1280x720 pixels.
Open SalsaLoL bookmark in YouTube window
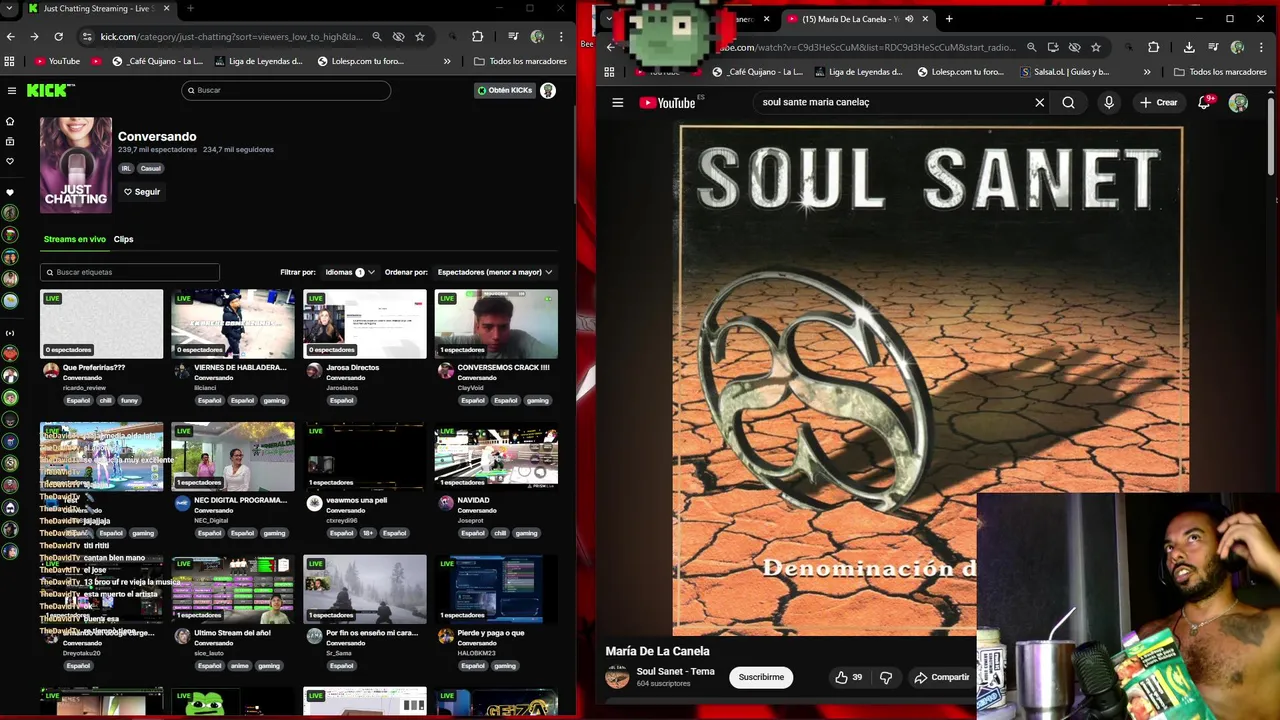1065,72
